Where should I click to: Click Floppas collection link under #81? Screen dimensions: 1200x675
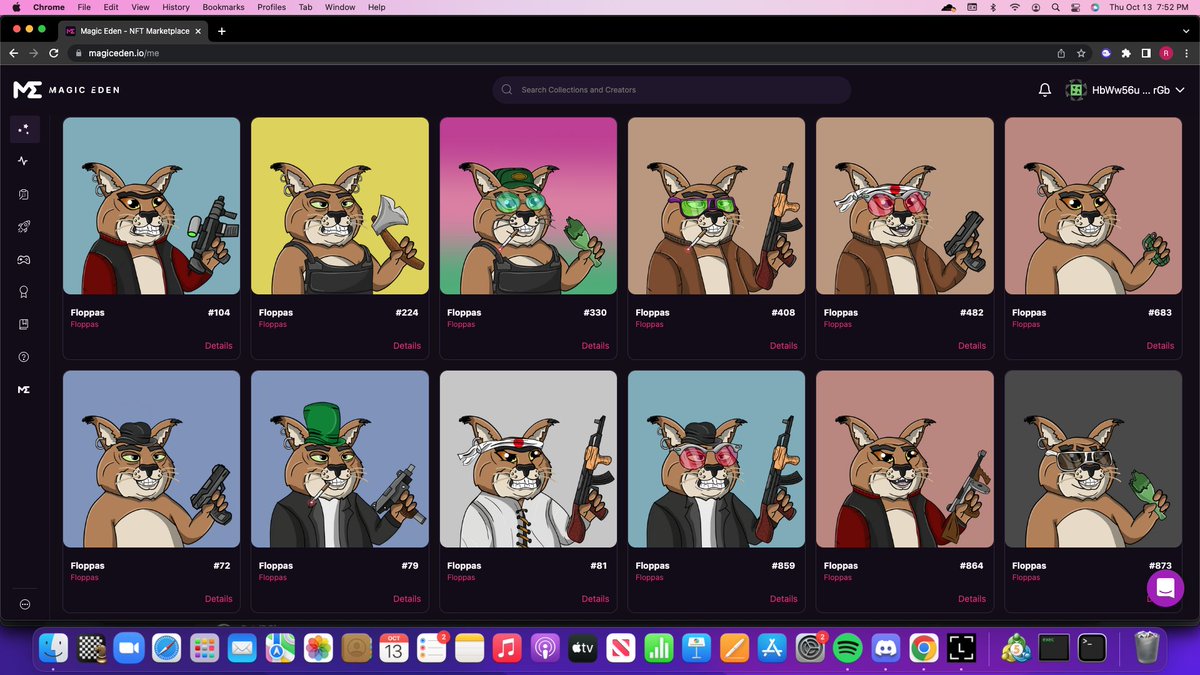(x=461, y=577)
